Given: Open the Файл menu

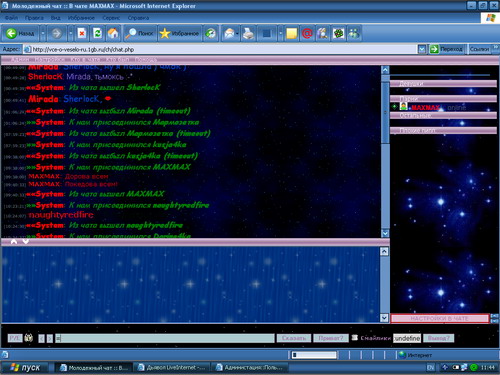Looking at the screenshot, I should point(11,18).
